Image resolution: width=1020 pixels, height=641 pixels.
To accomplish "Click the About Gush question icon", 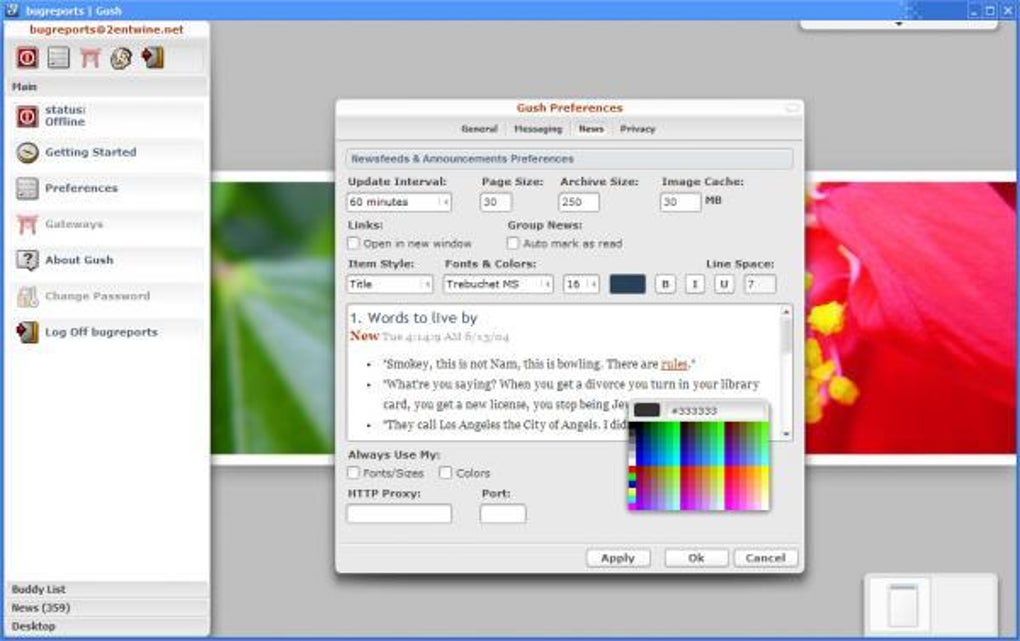I will point(27,260).
